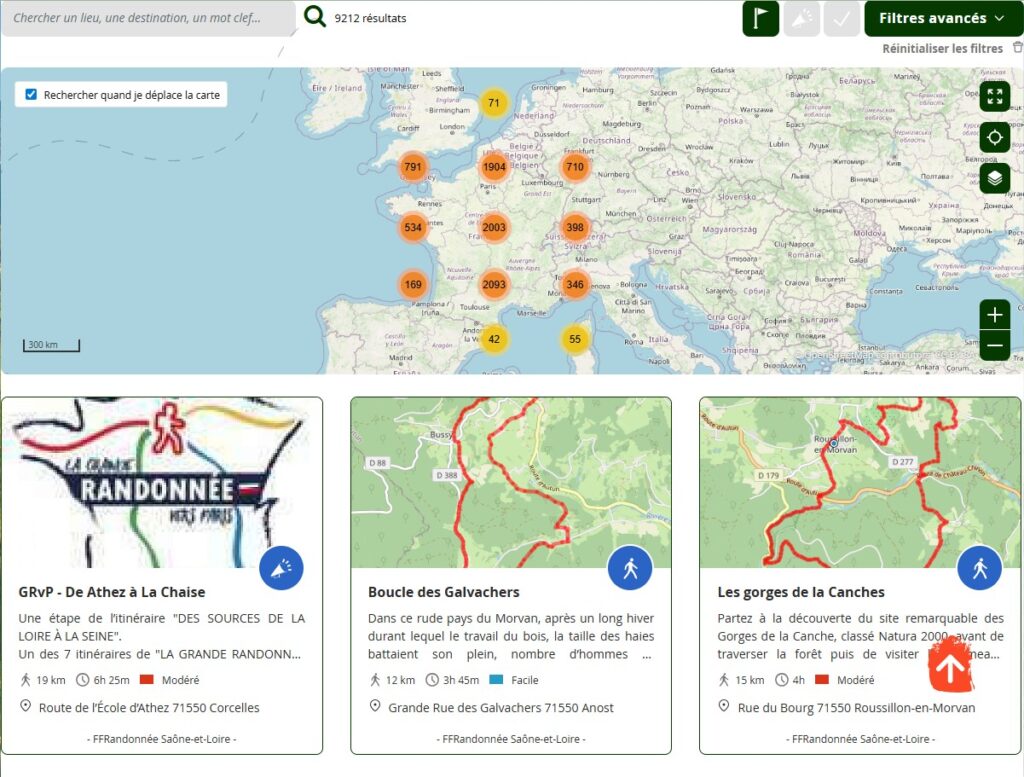
Task: Click the pin icon beside Route de l'École d'Athez
Action: (x=25, y=706)
